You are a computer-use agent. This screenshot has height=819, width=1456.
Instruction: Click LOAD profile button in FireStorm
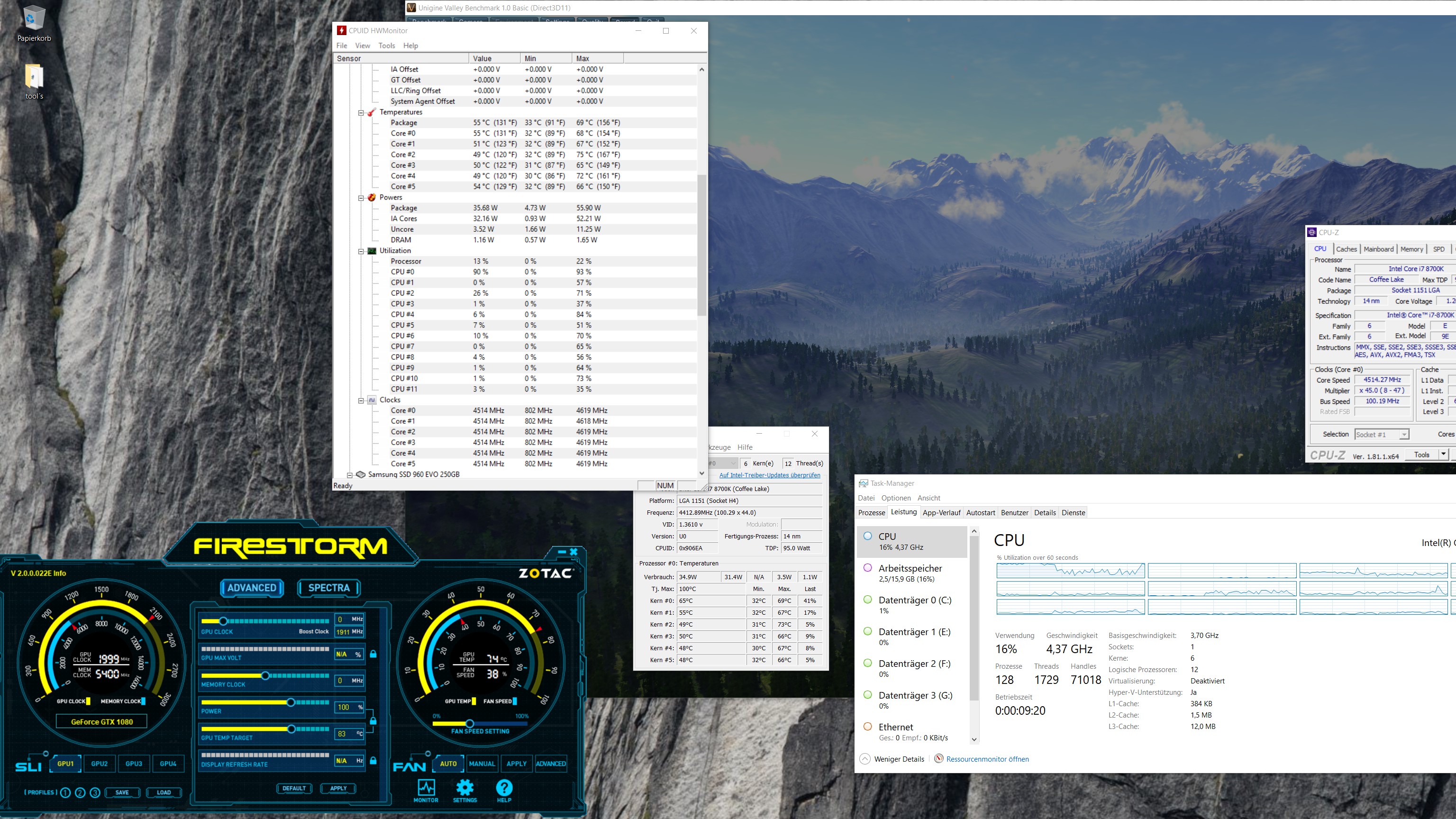tap(164, 792)
